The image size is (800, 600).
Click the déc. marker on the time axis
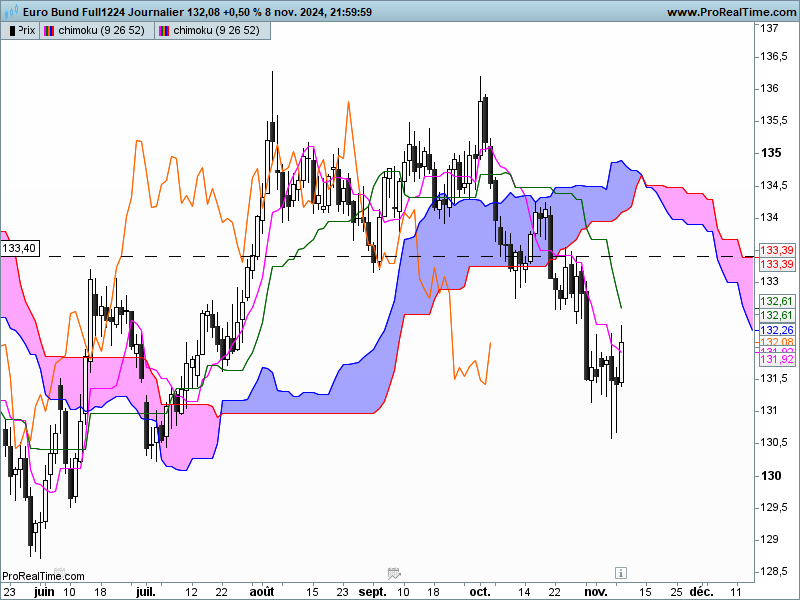702,592
